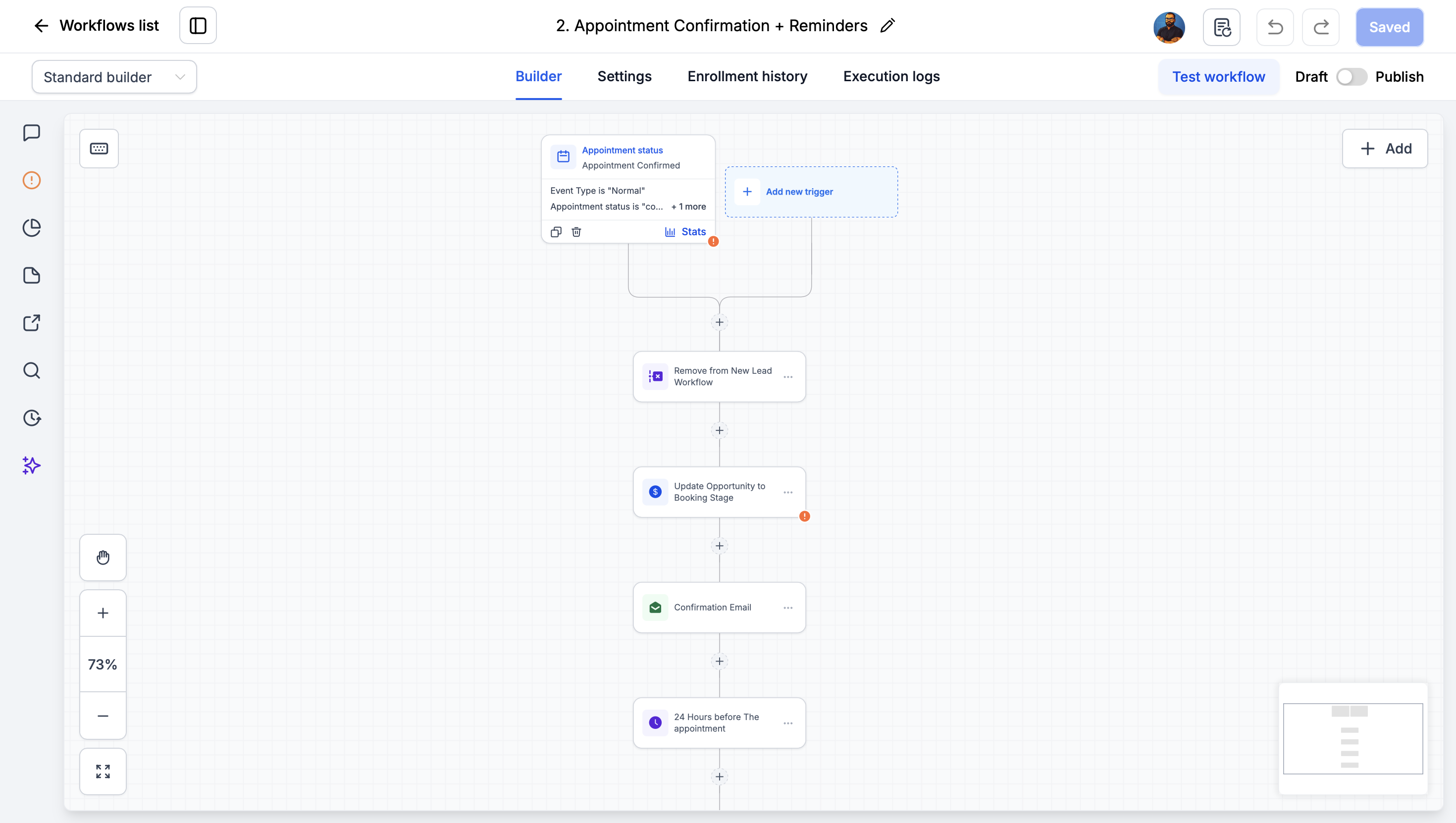Edit workflow name with the pencil icon
Screen dimensions: 1456x823
pos(887,25)
